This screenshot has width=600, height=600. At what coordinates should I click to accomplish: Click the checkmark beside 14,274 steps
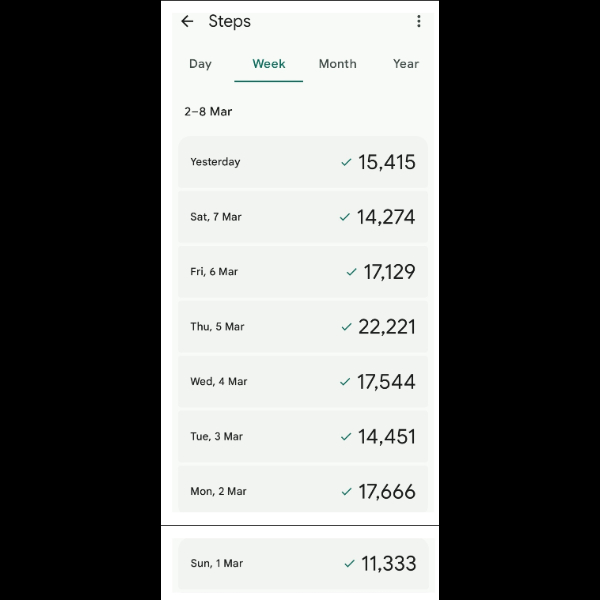345,217
